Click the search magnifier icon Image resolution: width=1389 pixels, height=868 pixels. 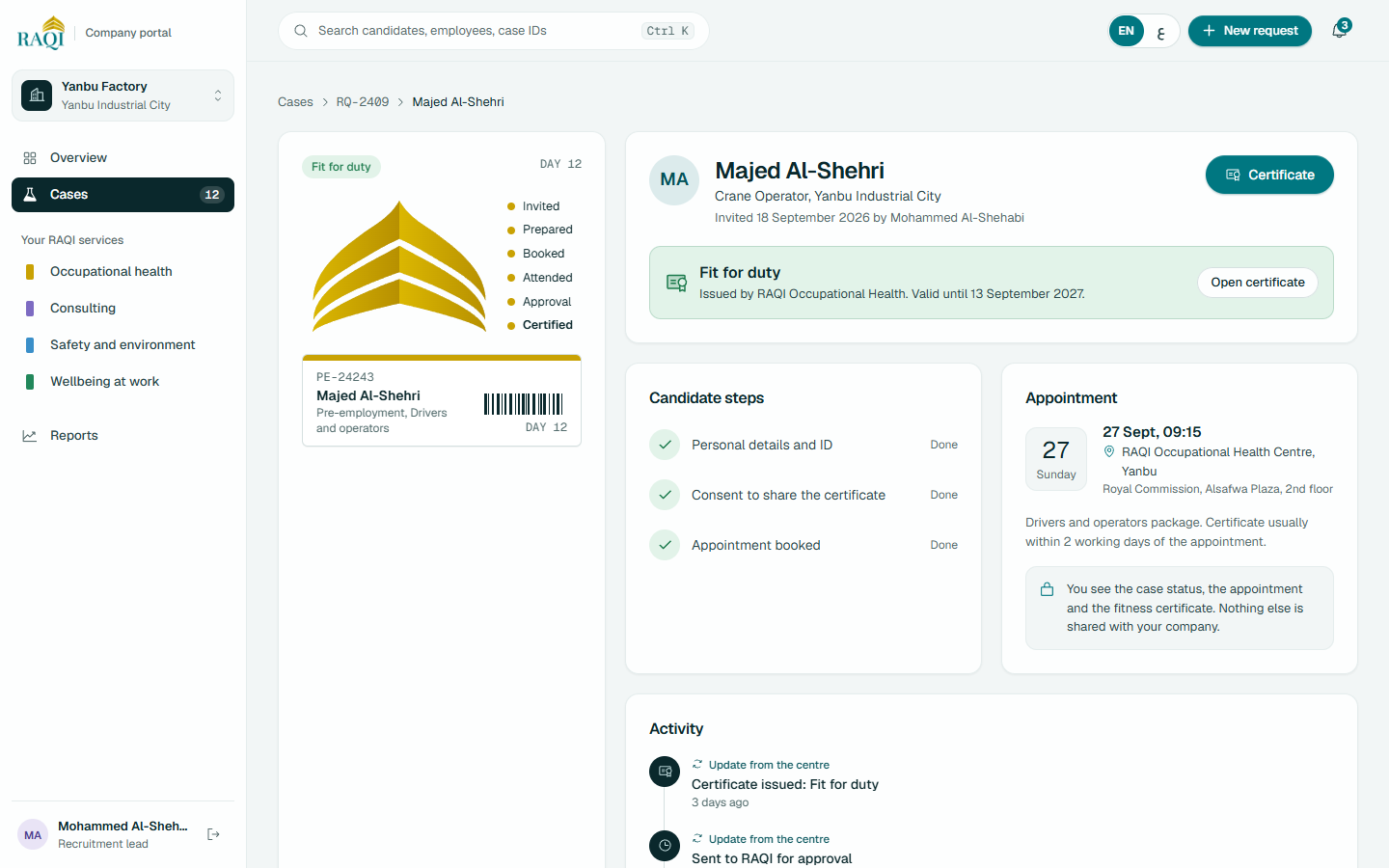point(301,31)
